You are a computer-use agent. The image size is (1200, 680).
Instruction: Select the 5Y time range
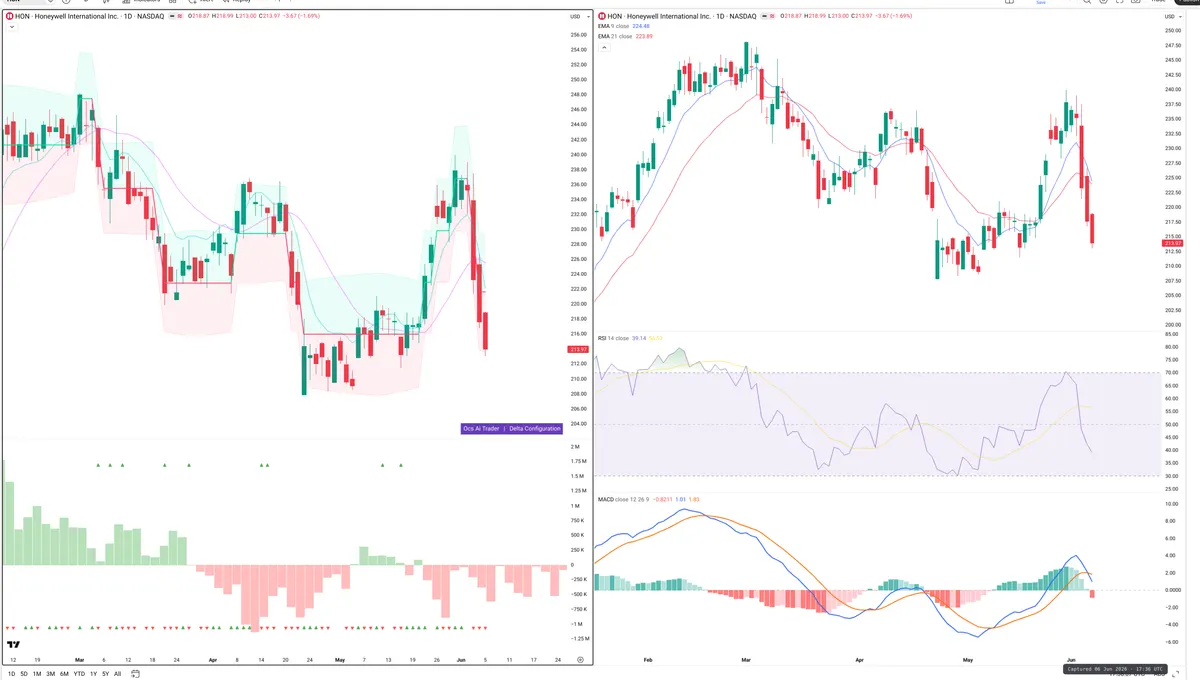point(105,674)
